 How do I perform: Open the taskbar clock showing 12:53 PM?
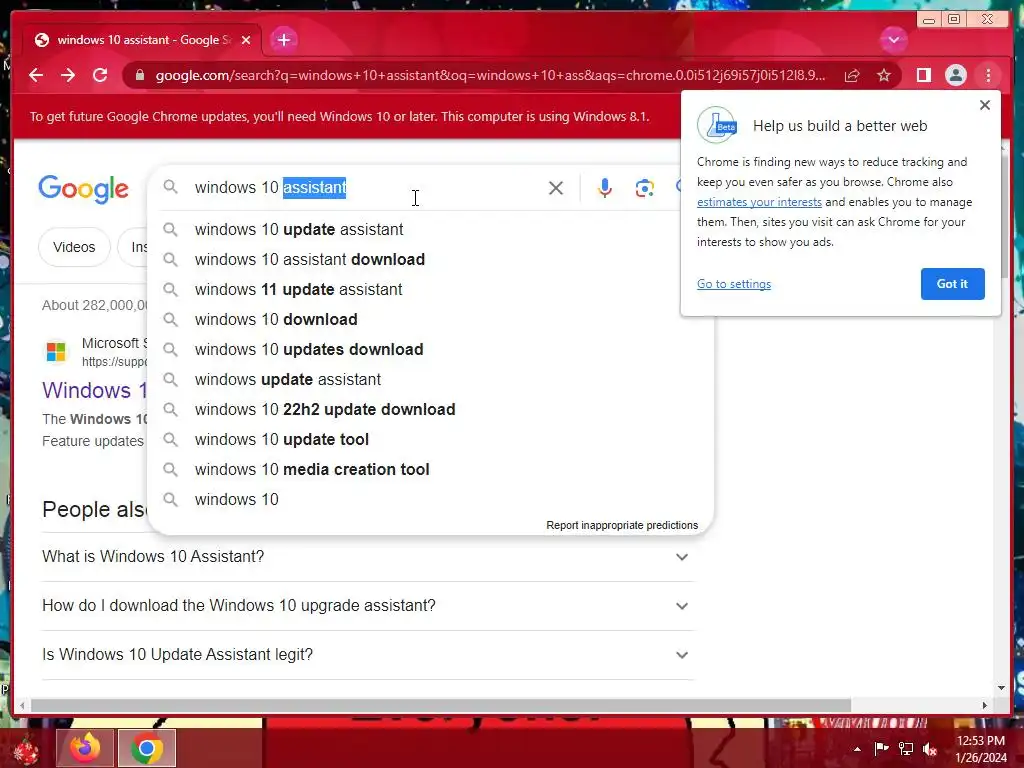981,749
